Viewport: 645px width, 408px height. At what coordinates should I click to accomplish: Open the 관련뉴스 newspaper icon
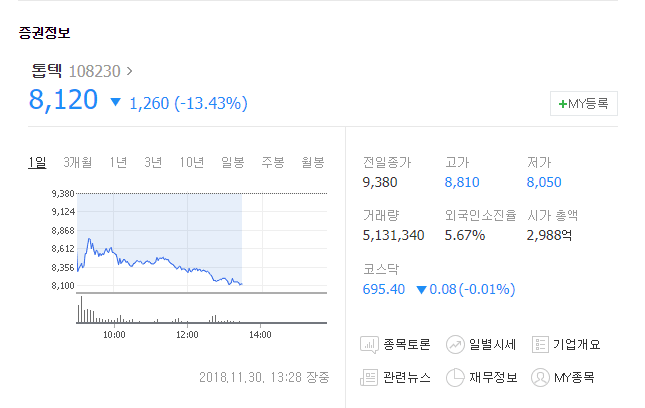369,377
